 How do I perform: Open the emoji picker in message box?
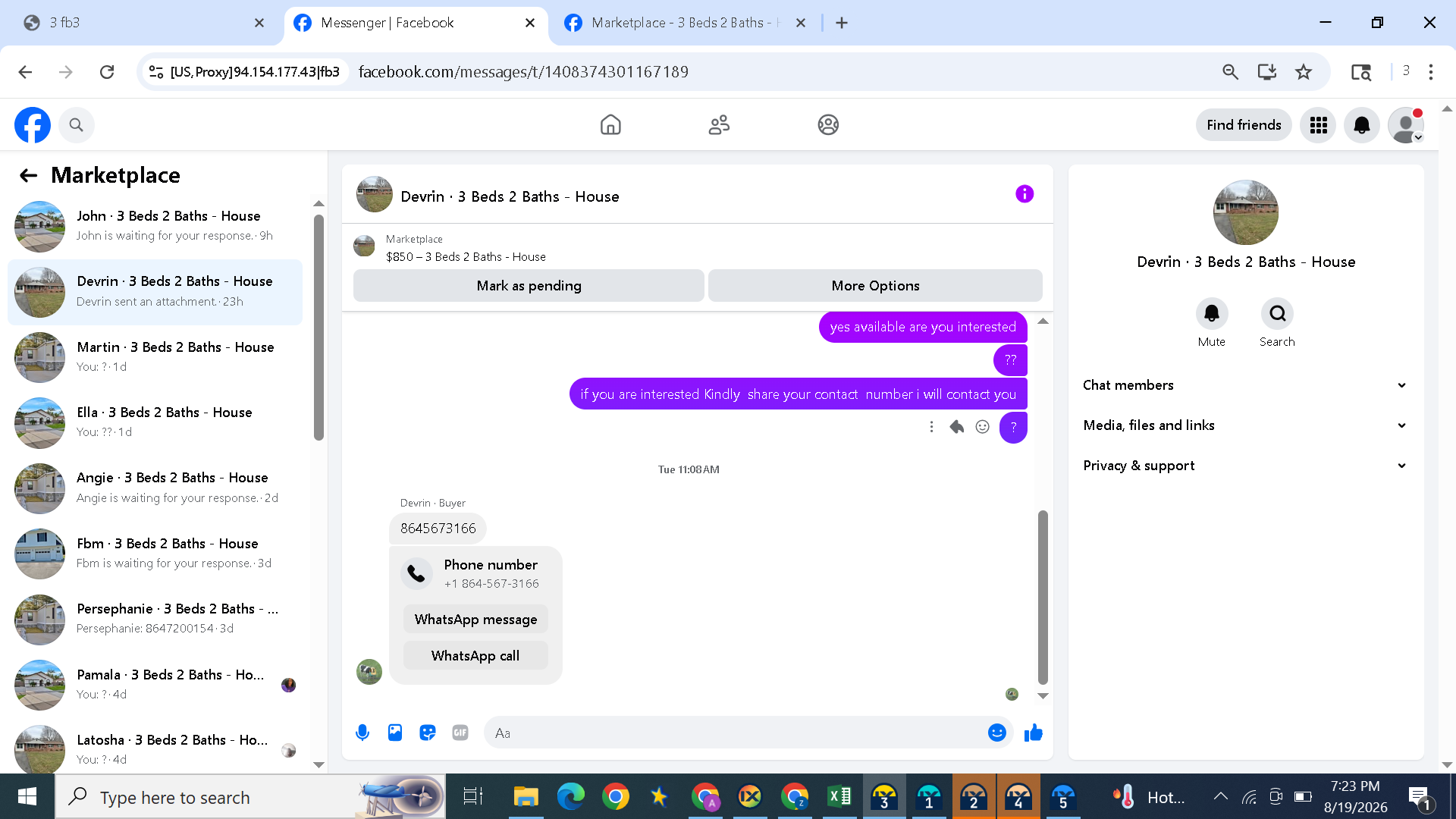[997, 733]
